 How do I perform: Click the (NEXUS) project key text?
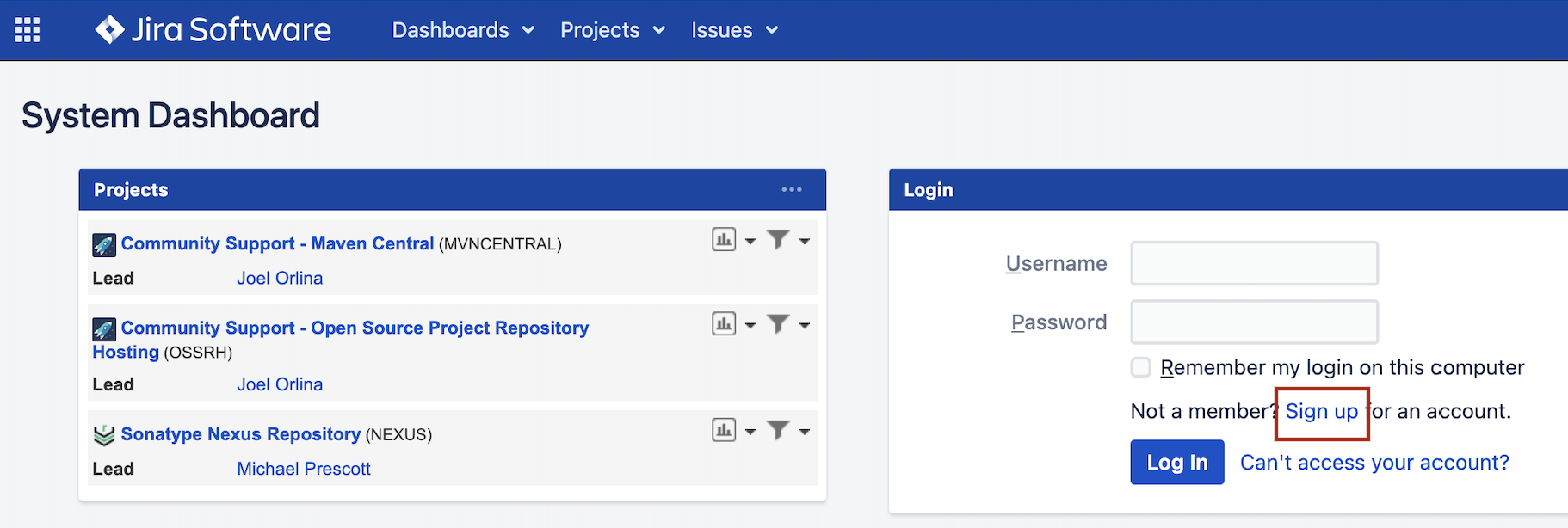pos(398,435)
